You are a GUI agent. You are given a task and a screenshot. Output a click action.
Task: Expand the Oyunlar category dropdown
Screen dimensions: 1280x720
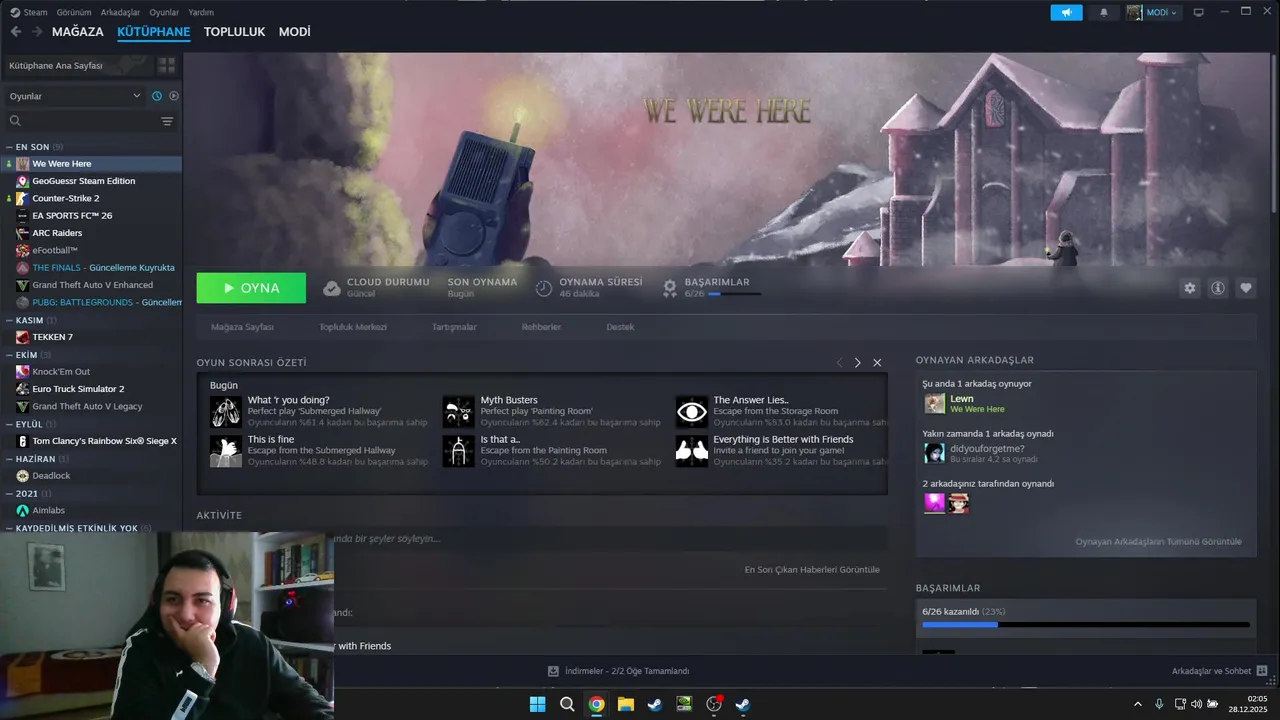click(75, 96)
